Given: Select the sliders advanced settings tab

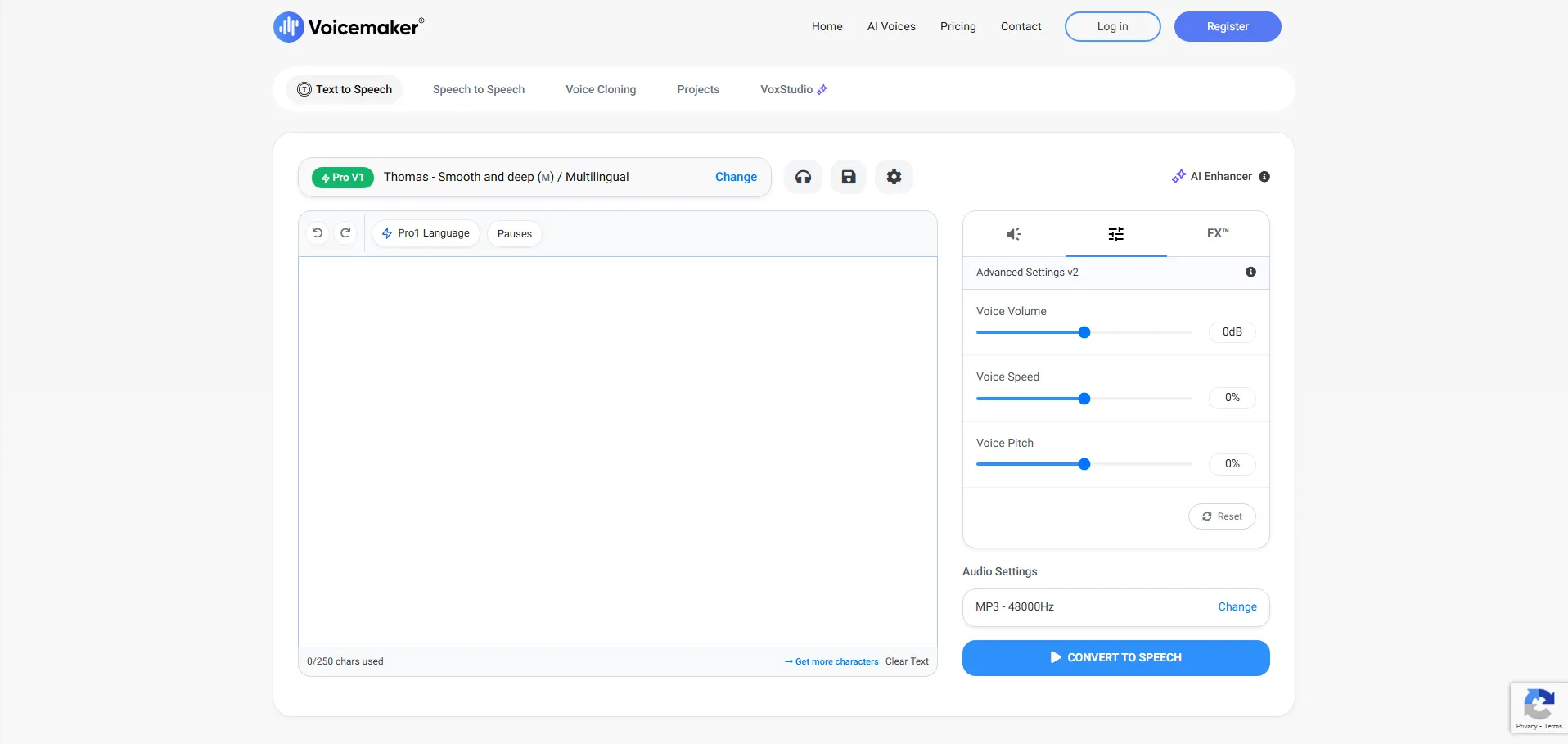Looking at the screenshot, I should (x=1115, y=234).
